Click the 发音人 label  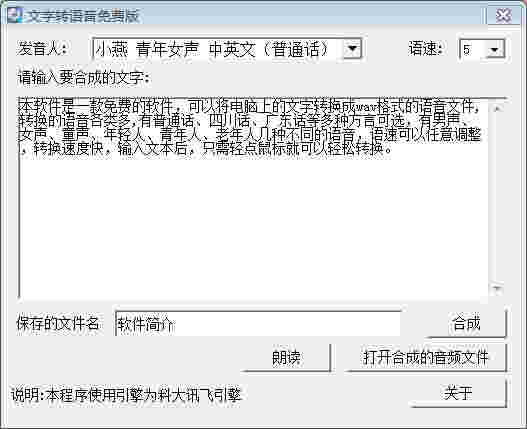click(43, 49)
